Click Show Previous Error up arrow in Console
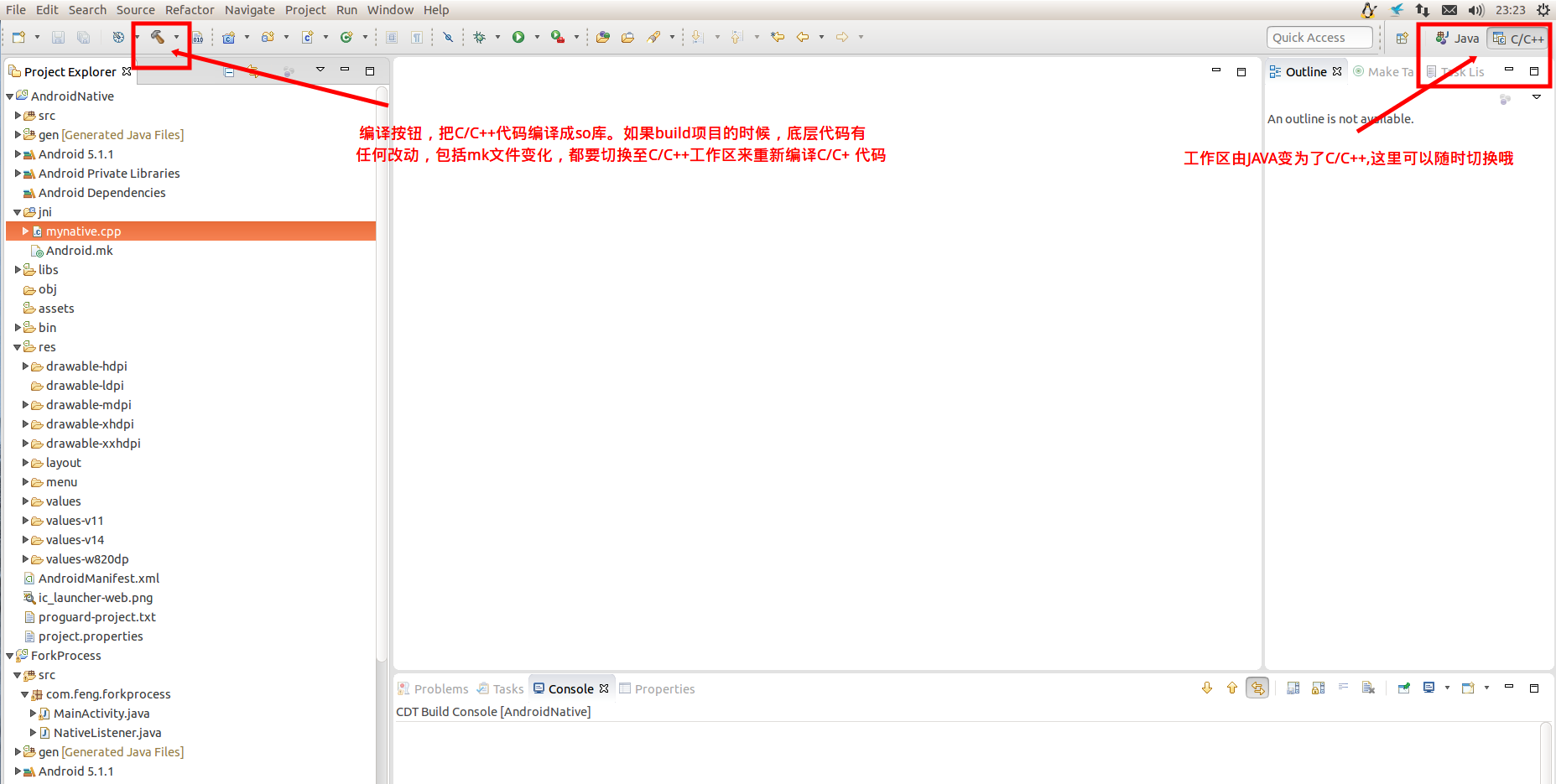Screen dimensions: 1556x784 (x=1232, y=688)
